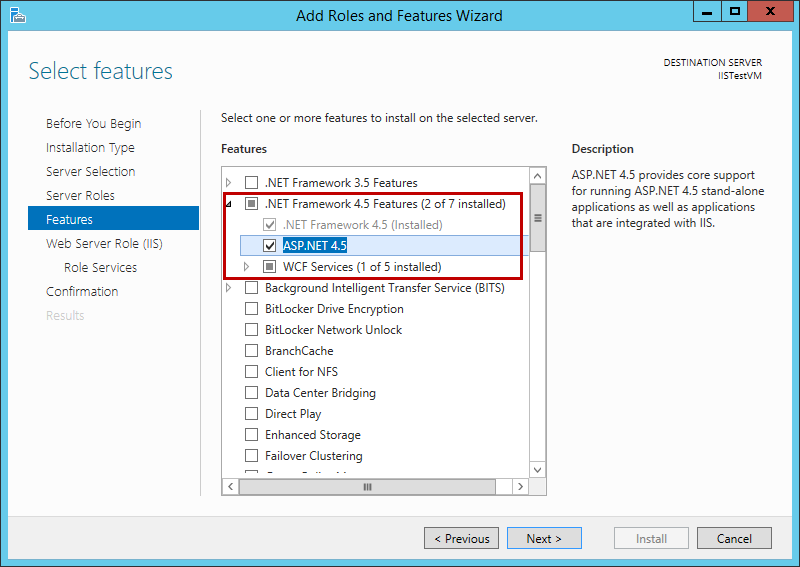Open Web Server Role (IIS) step
The width and height of the screenshot is (800, 567).
click(x=104, y=243)
